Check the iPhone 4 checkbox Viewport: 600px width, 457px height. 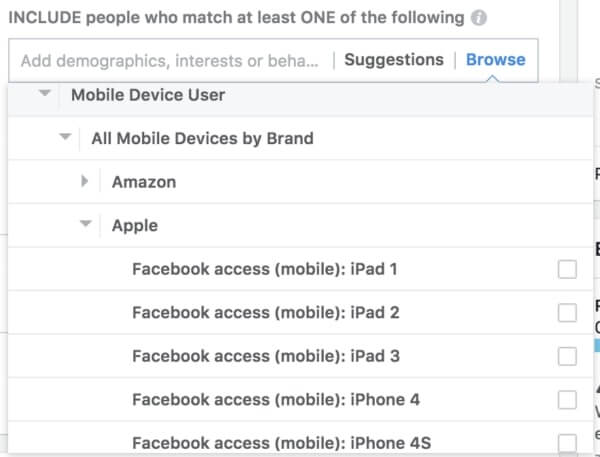[x=567, y=400]
